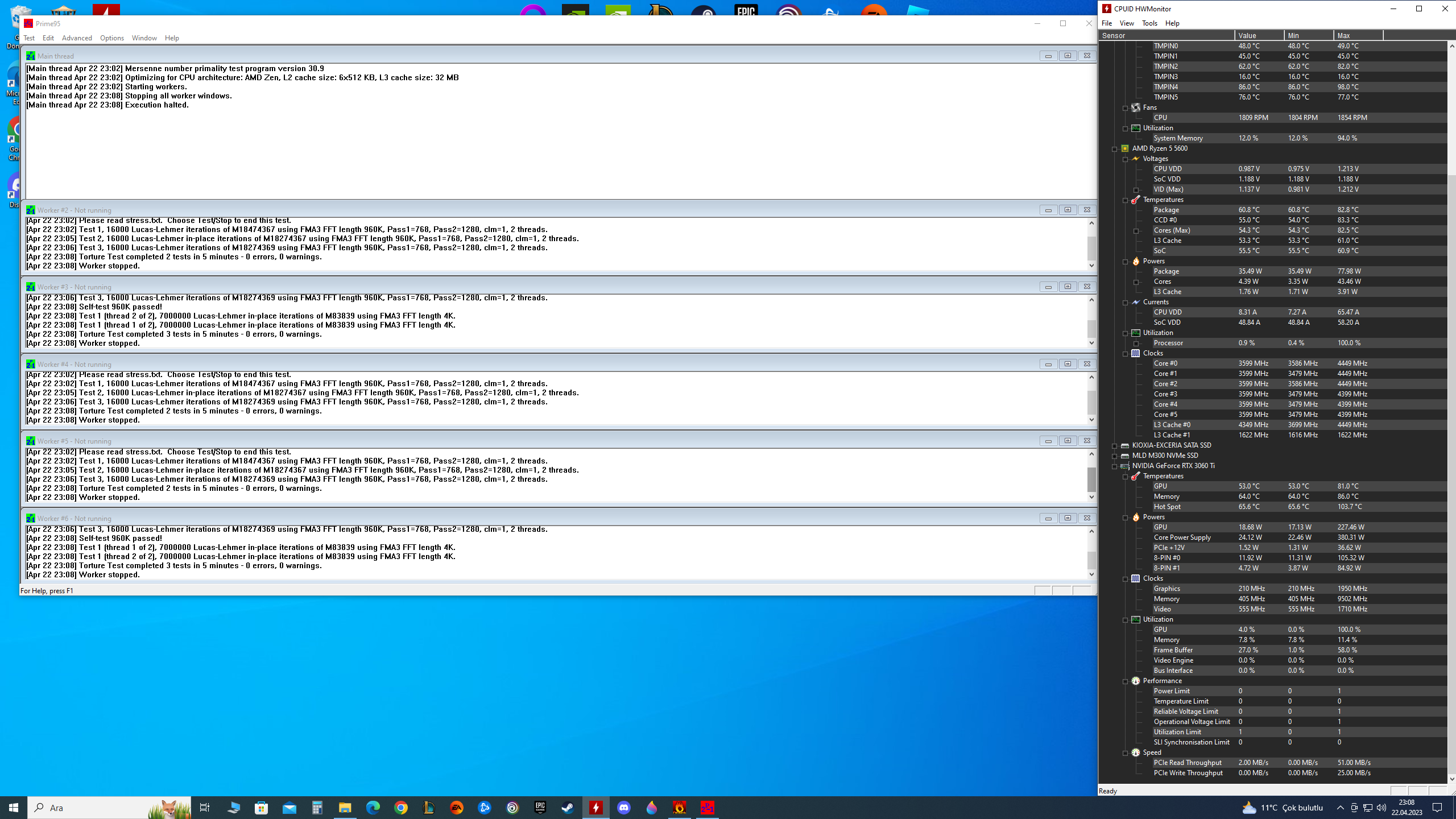This screenshot has height=819, width=1456.
Task: Collapse NVIDIA GeForce RTX 3060 Ti node
Action: pyautogui.click(x=1115, y=466)
